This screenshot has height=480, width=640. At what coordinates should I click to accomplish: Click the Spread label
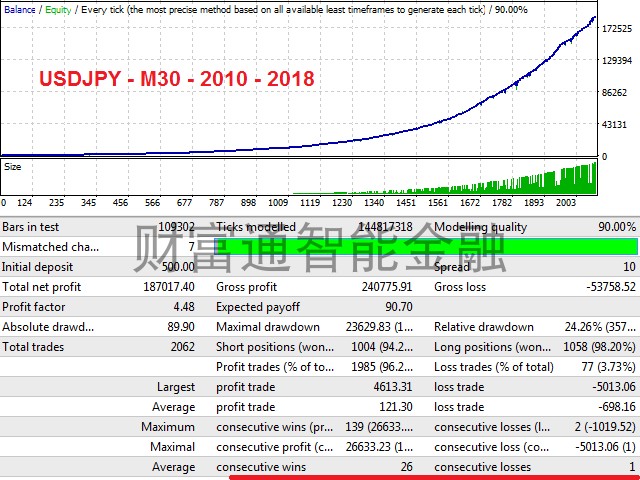point(452,267)
